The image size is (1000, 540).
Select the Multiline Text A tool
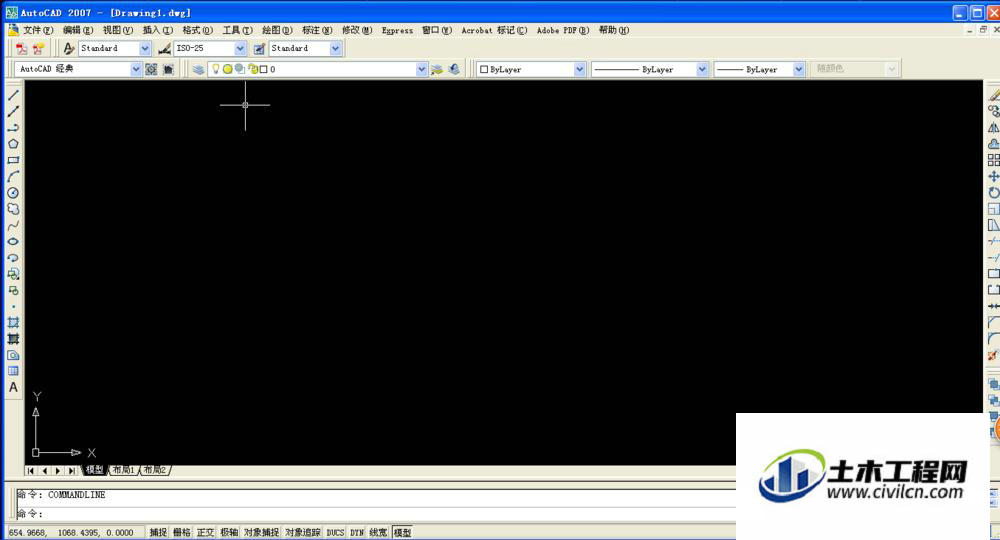[13, 388]
